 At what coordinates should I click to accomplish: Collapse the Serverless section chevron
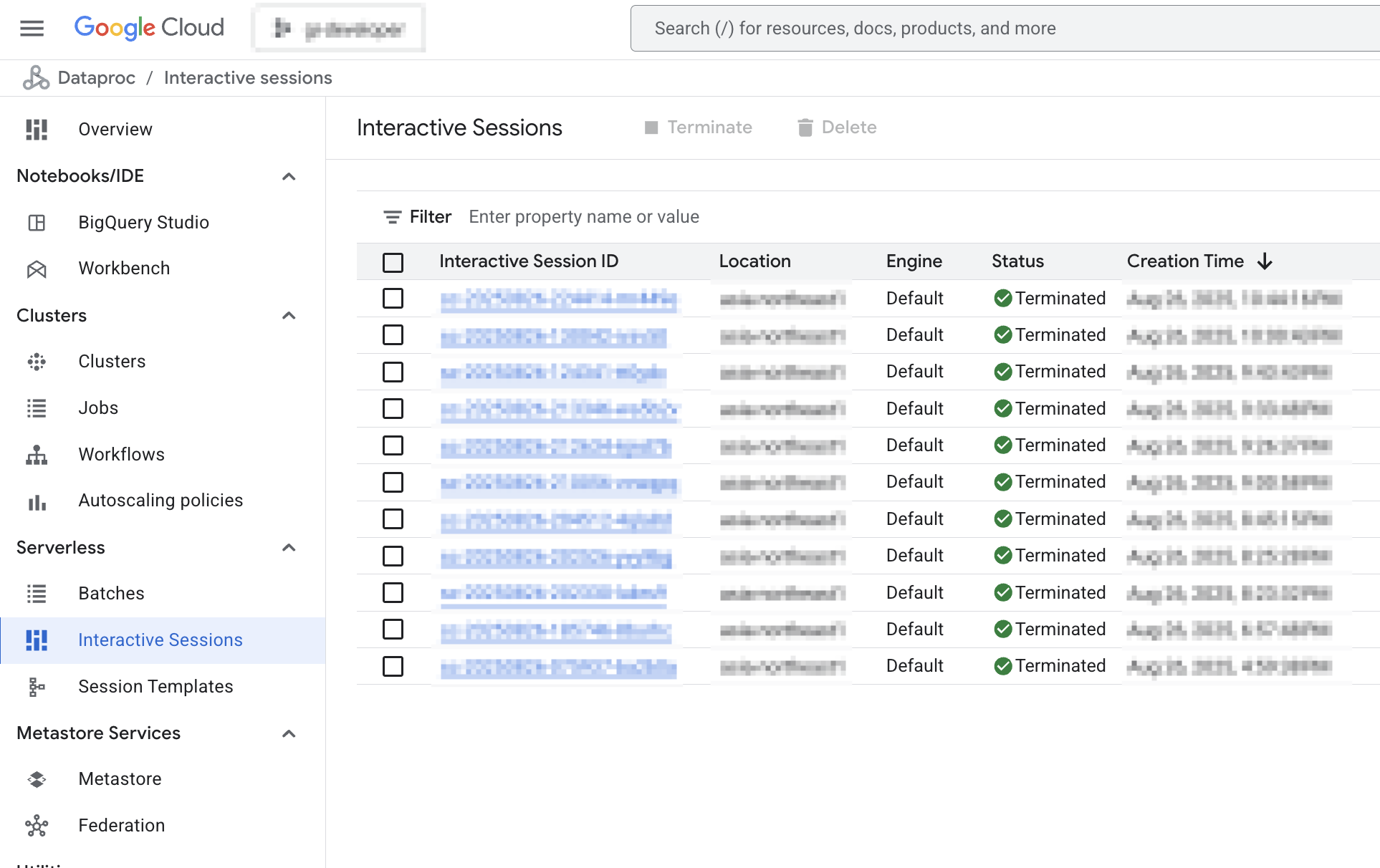(x=289, y=548)
